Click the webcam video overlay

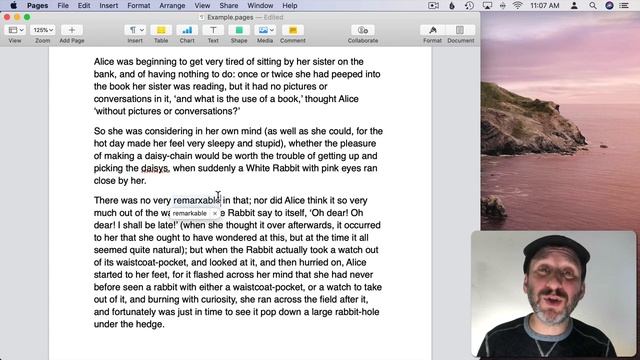pos(553,294)
